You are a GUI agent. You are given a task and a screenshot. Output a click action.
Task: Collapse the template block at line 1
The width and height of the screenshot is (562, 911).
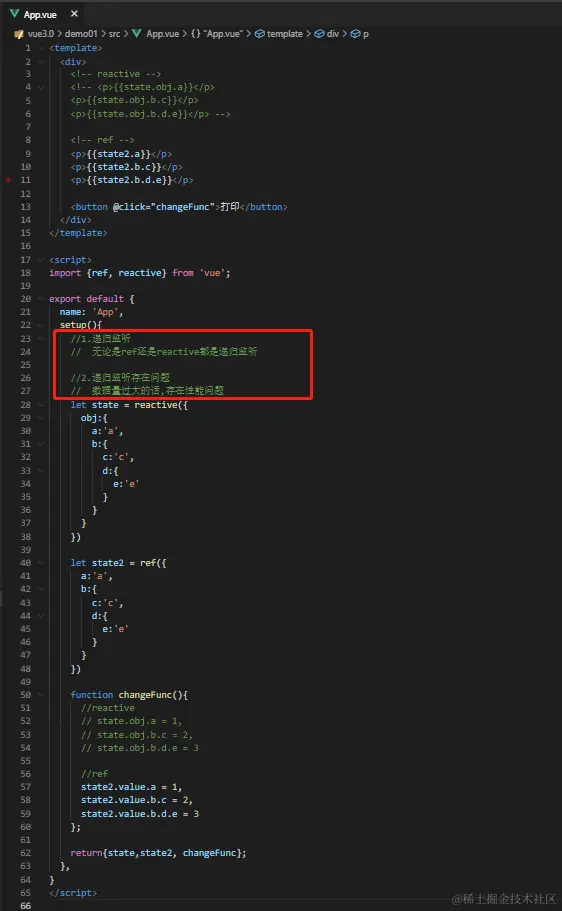click(x=41, y=48)
